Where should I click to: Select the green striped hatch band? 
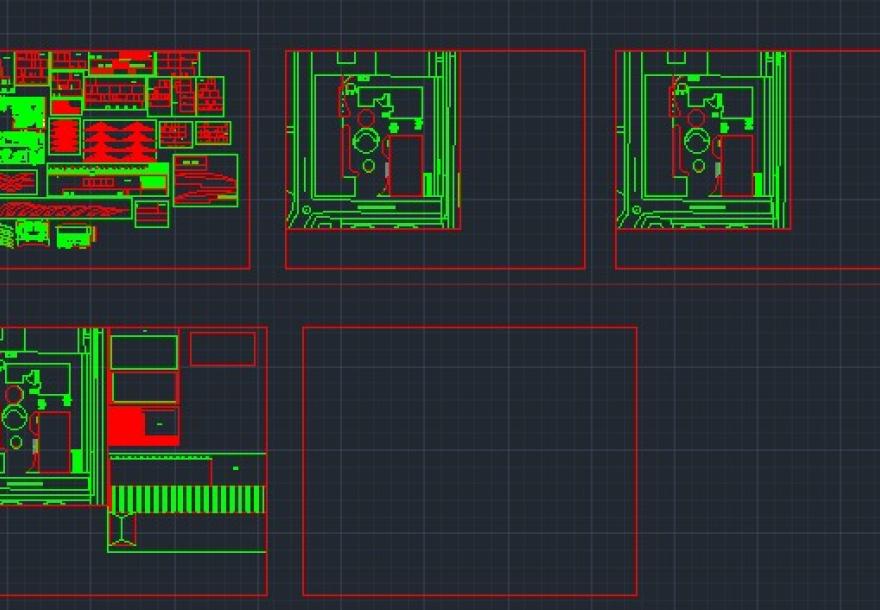(x=188, y=499)
